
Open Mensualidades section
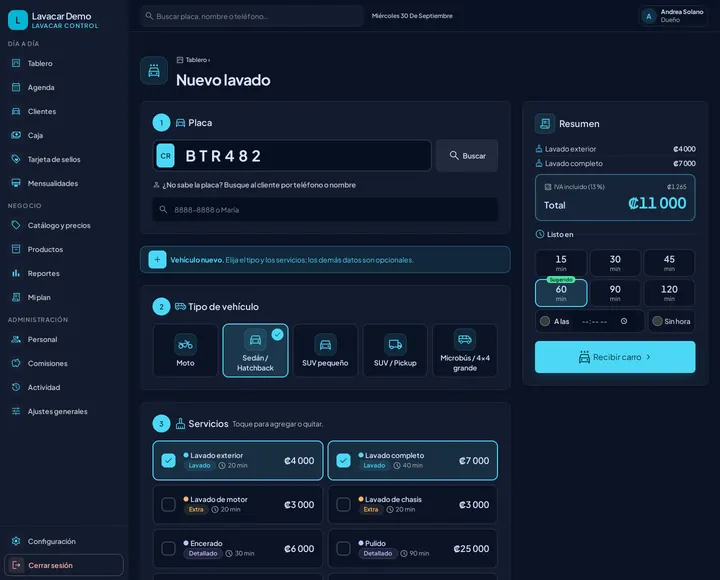64,183
